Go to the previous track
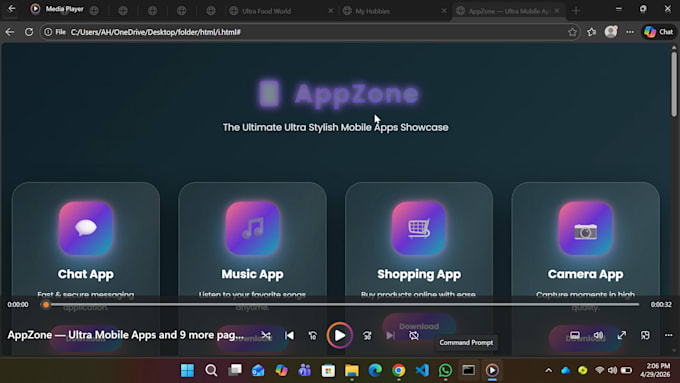This screenshot has width=680, height=383. tap(289, 335)
